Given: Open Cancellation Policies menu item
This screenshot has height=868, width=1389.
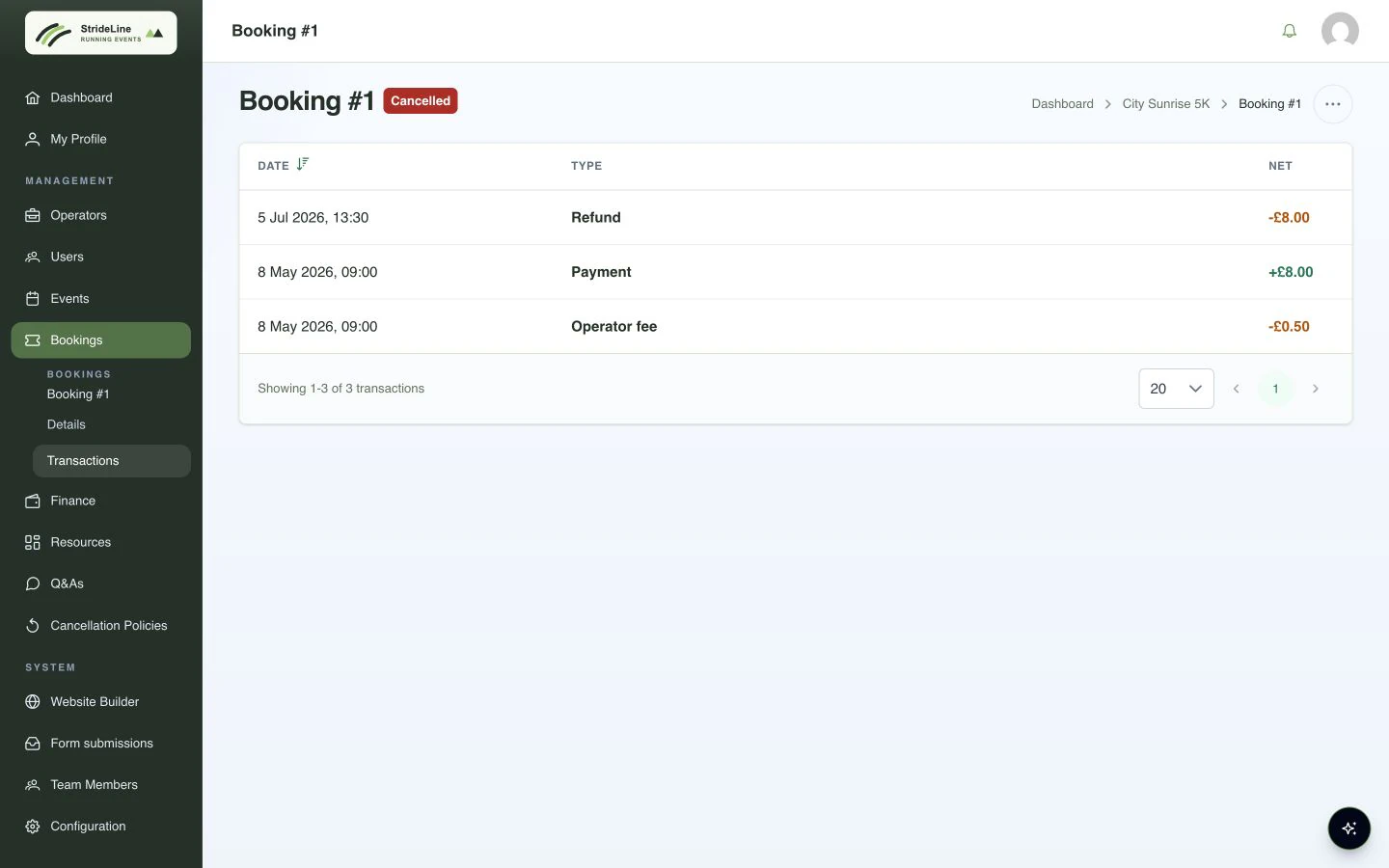Looking at the screenshot, I should point(101,625).
